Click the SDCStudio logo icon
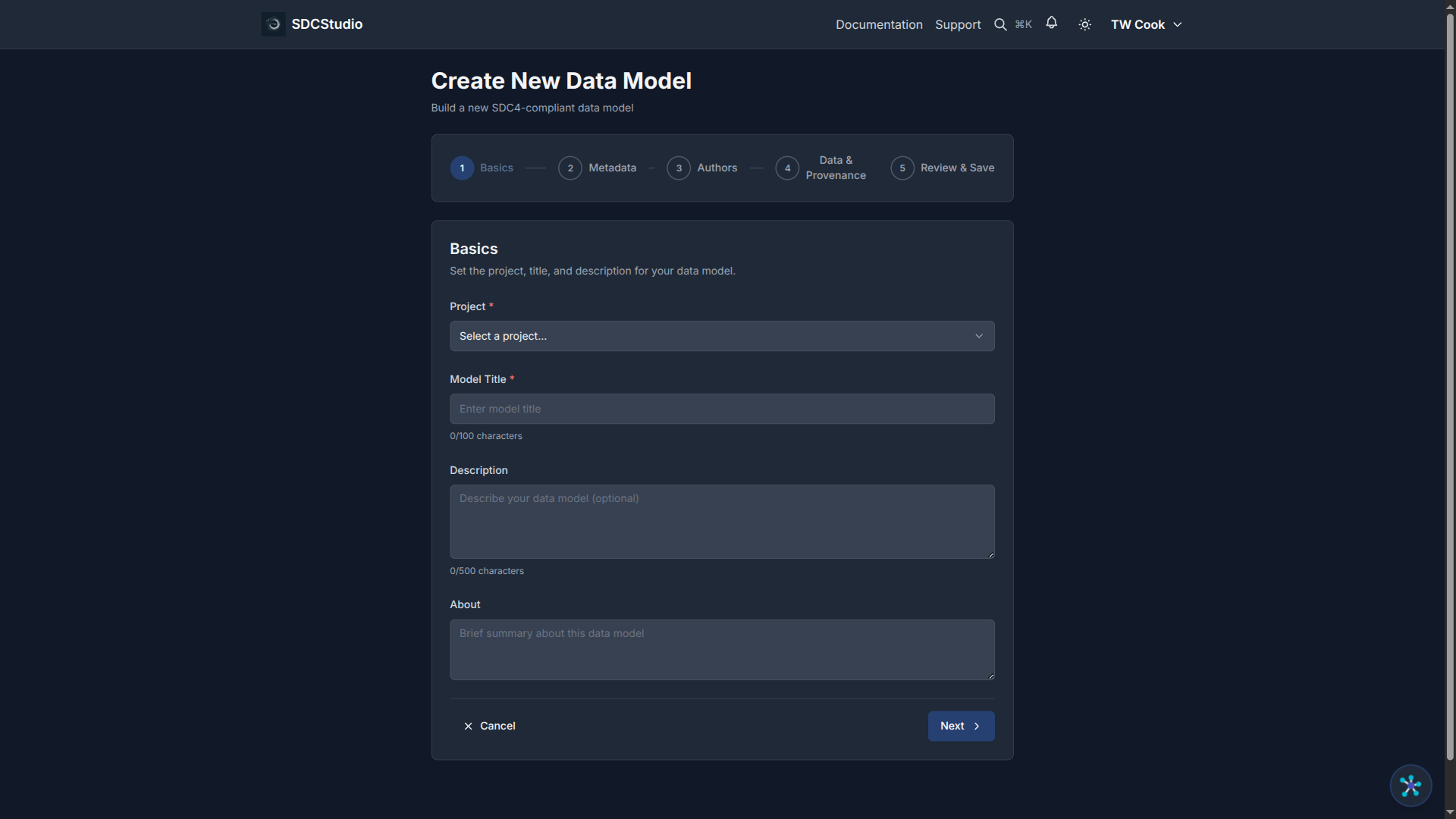This screenshot has width=1456, height=819. 272,24
